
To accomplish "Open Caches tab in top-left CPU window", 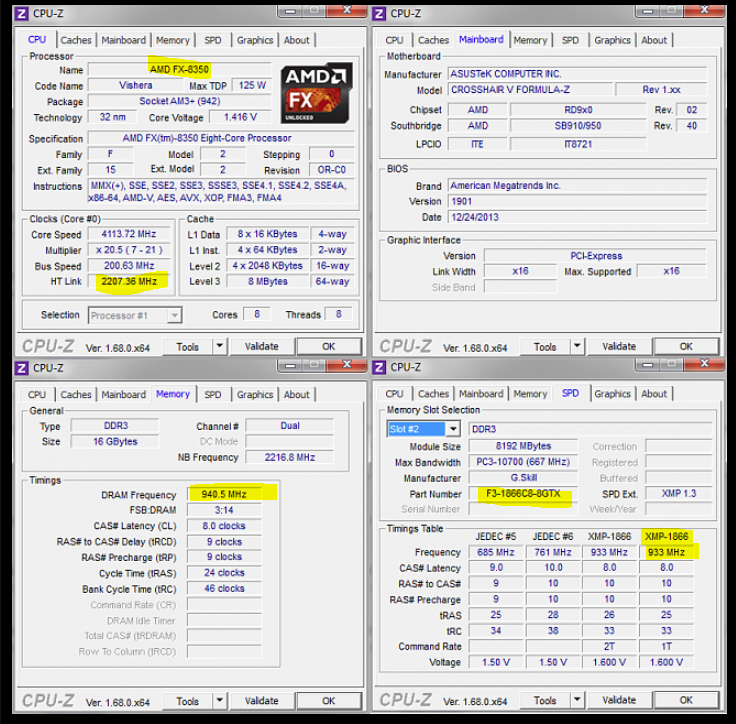I will tap(76, 40).
